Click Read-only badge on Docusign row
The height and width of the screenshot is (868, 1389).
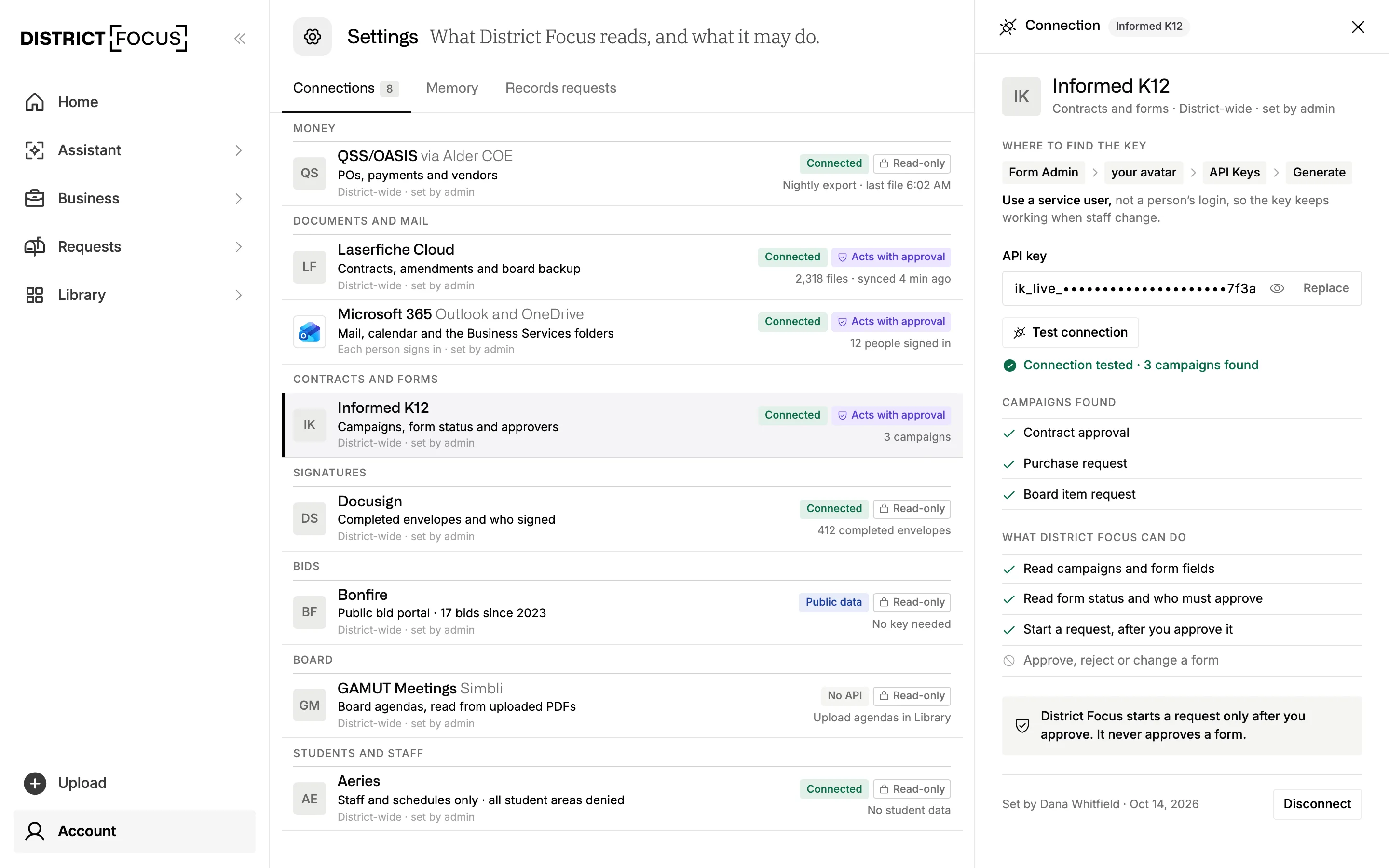[x=912, y=509]
